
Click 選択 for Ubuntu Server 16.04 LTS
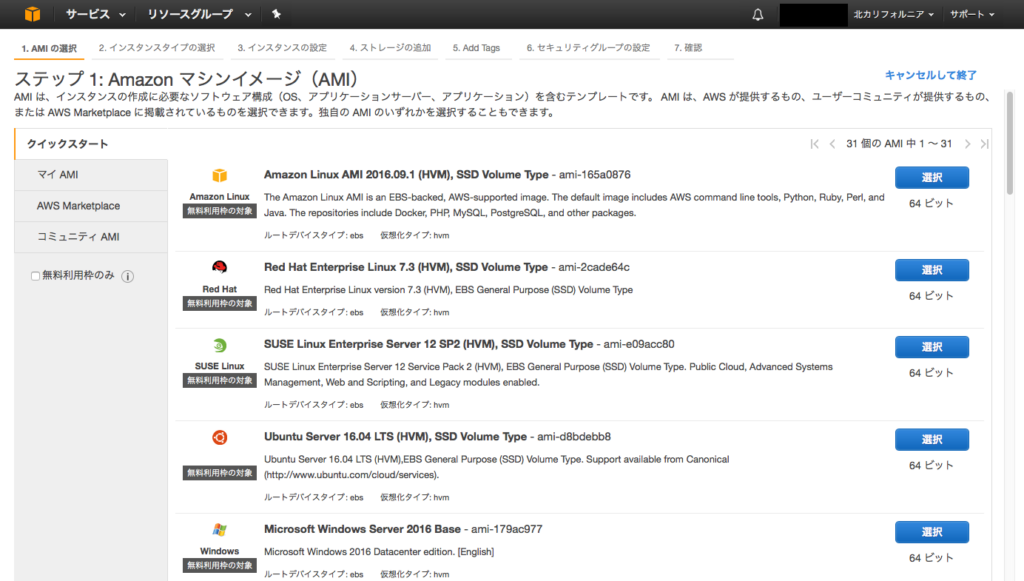[x=932, y=440]
